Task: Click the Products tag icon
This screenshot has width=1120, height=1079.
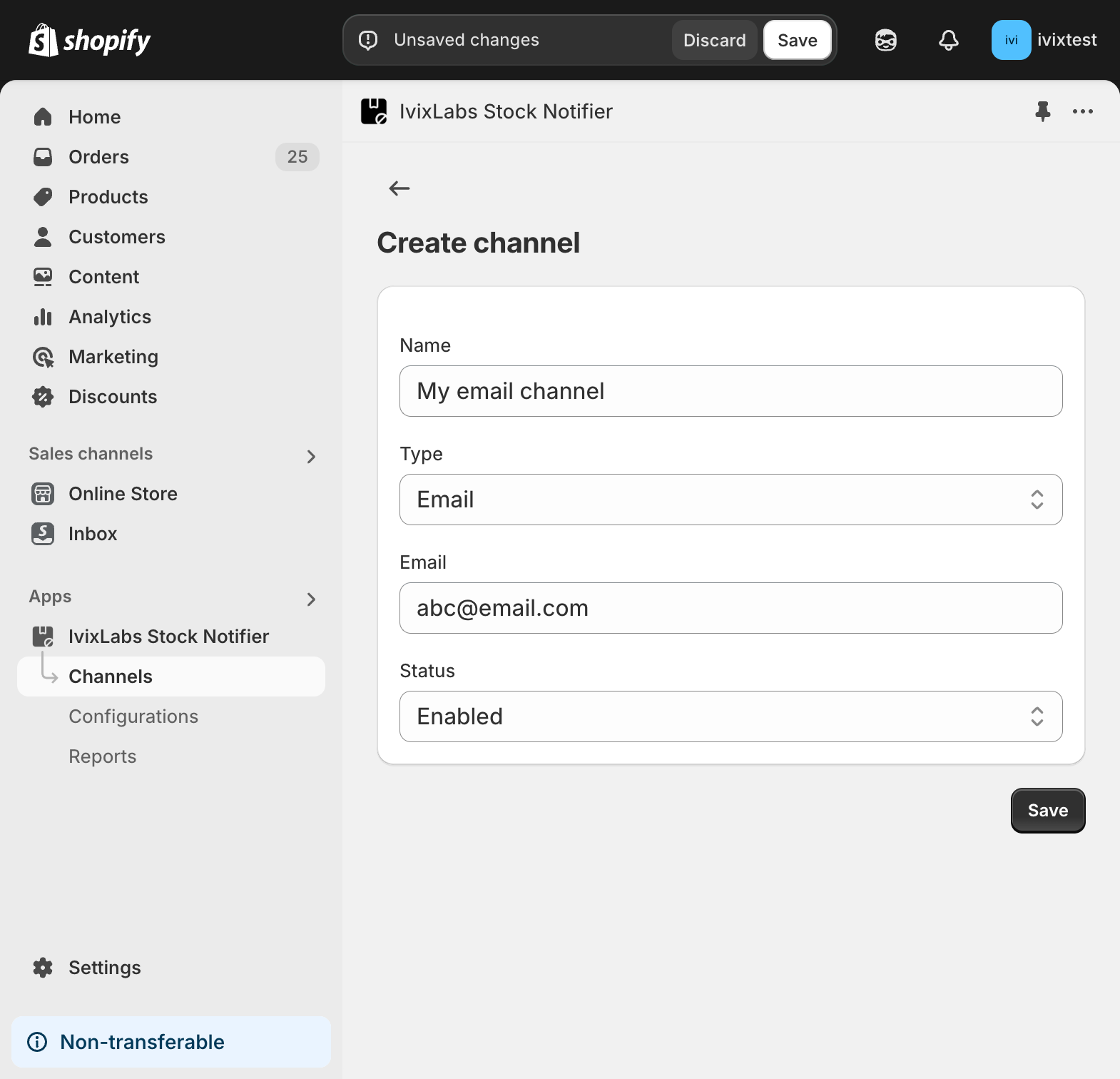Action: pyautogui.click(x=43, y=197)
